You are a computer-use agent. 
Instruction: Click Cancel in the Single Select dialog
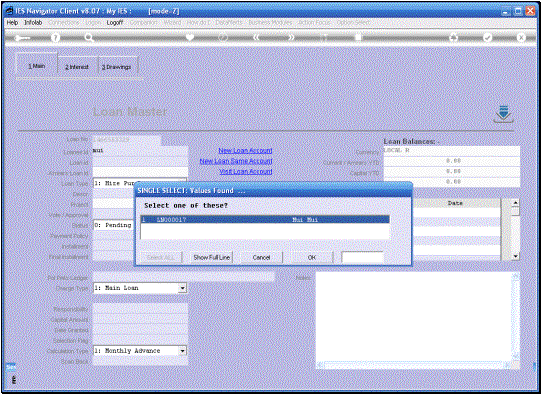pos(261,257)
